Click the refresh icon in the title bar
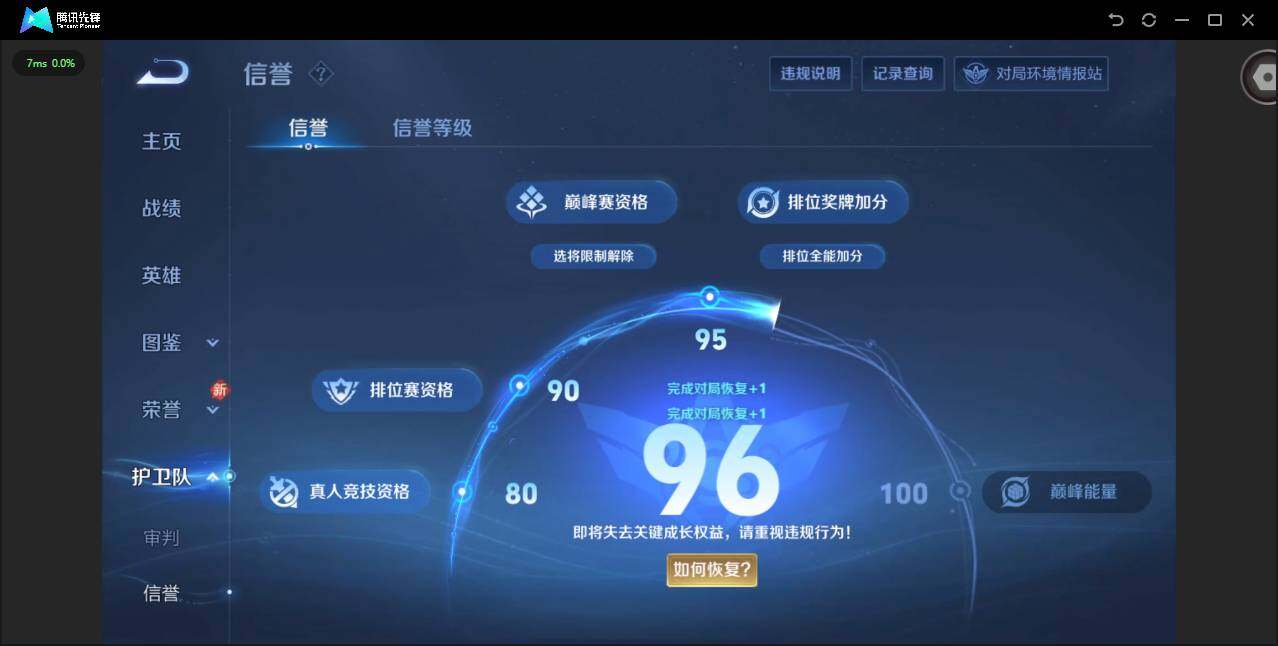This screenshot has width=1278, height=646. coord(1149,19)
